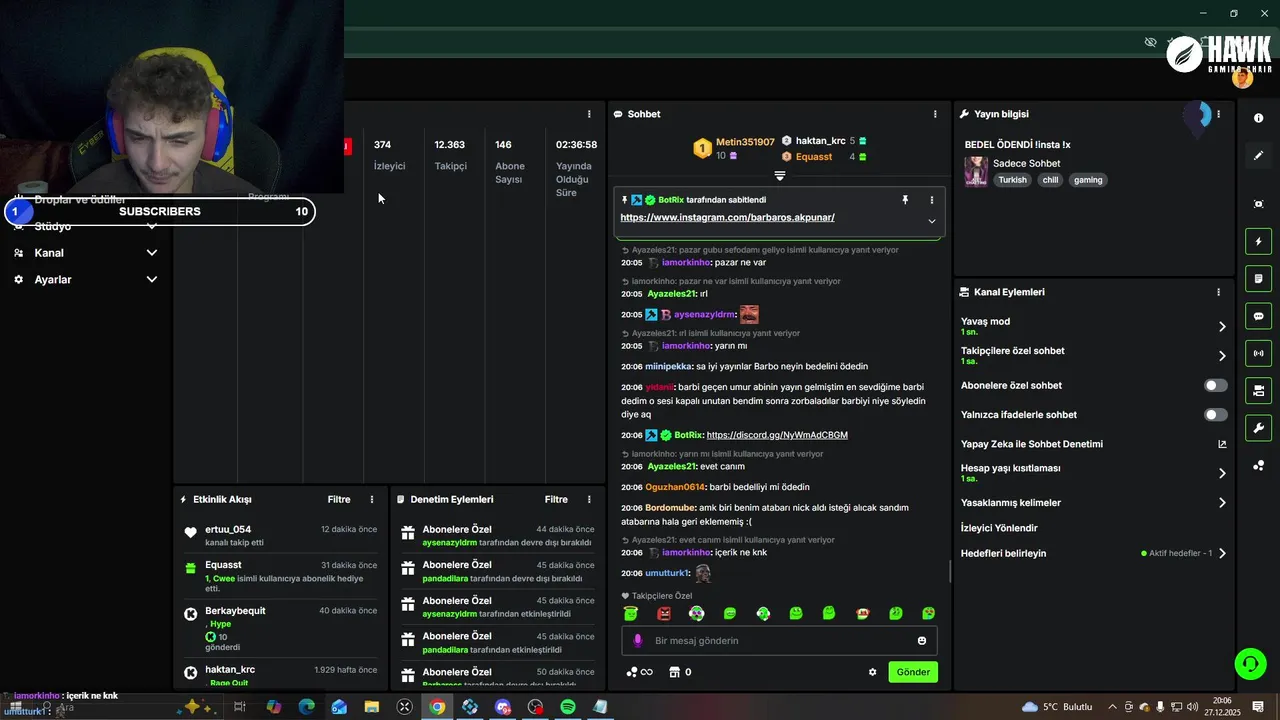The width and height of the screenshot is (1280, 720).
Task: Click the three-dots cluster icon in right sidebar
Action: (1258, 465)
